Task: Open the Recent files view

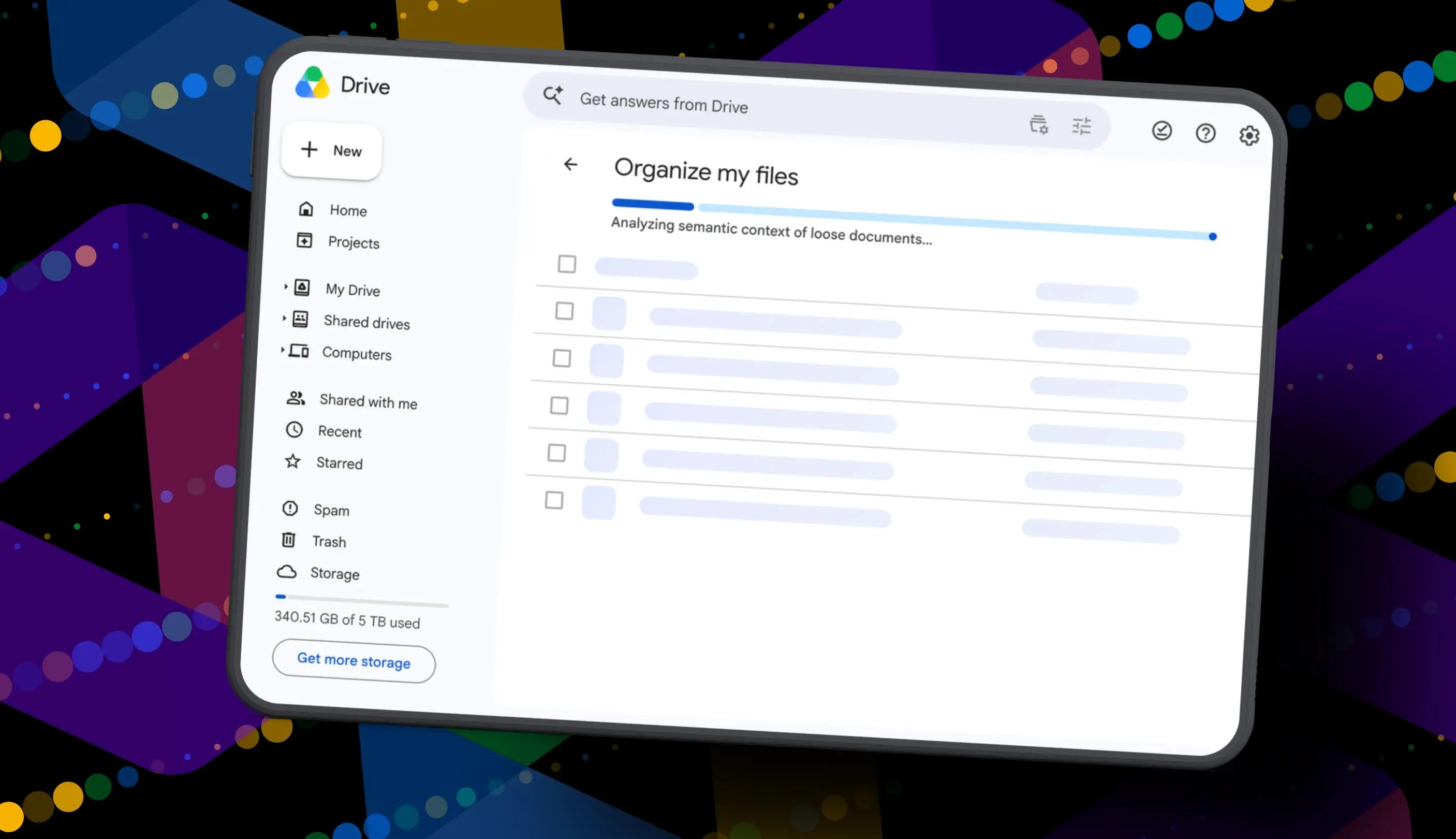Action: pos(340,431)
